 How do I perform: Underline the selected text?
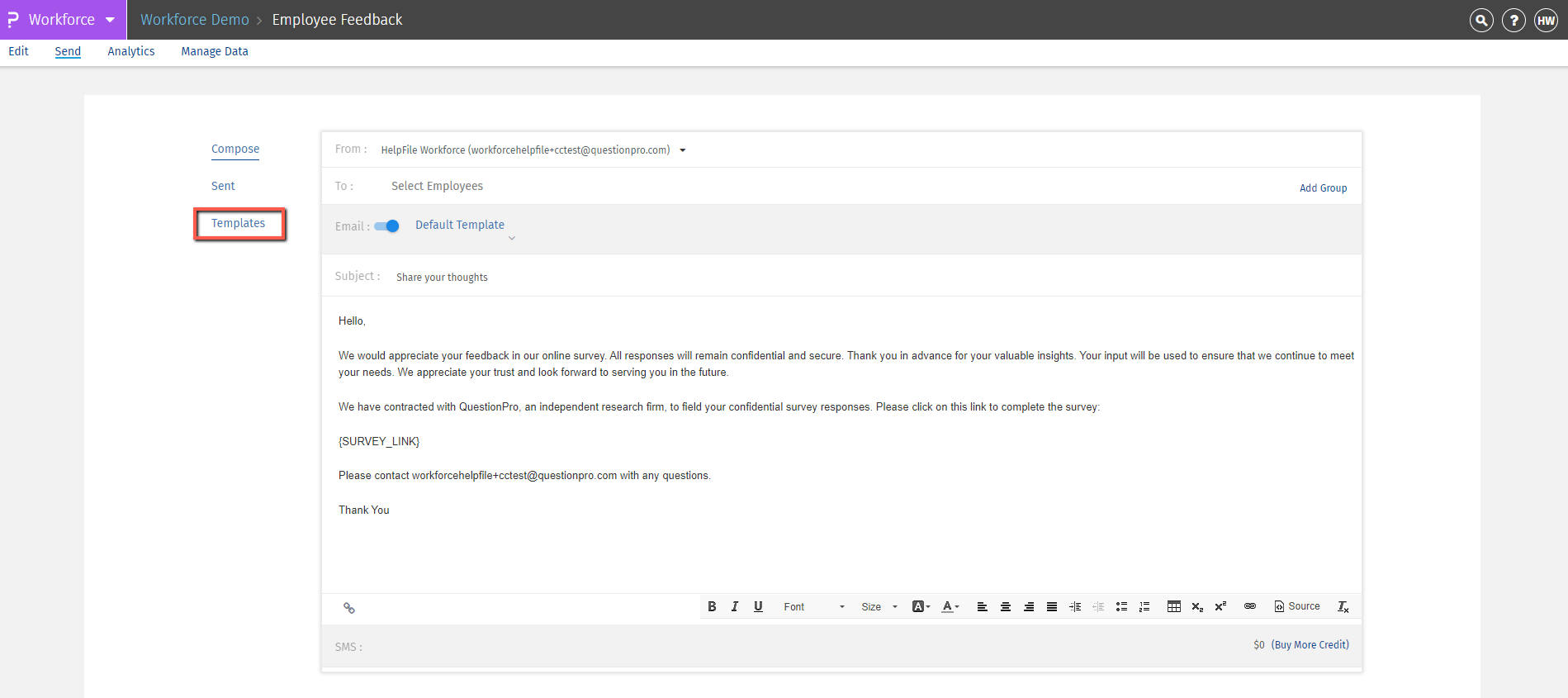pos(758,606)
